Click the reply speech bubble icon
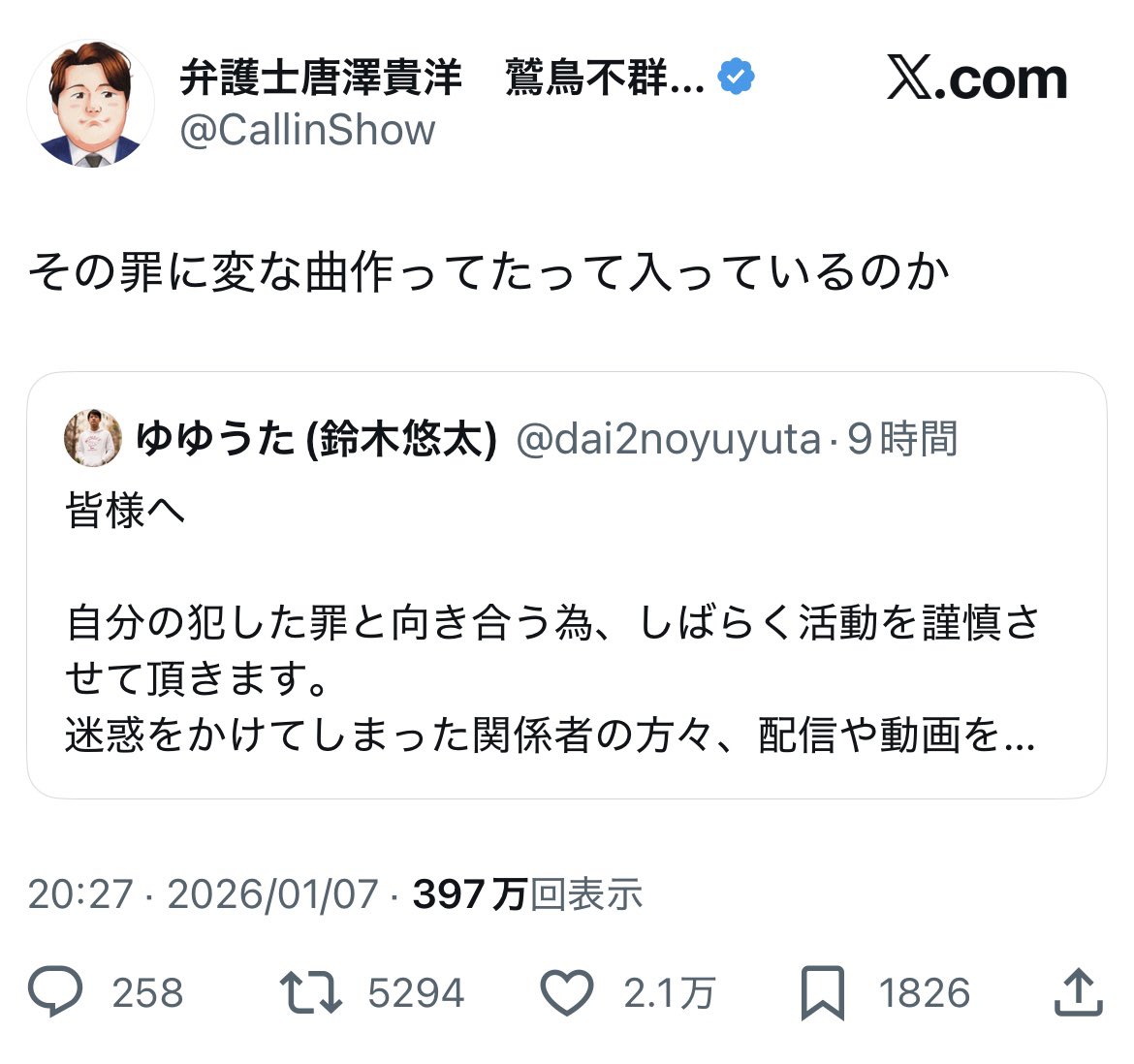The height and width of the screenshot is (1064, 1134). point(53,993)
